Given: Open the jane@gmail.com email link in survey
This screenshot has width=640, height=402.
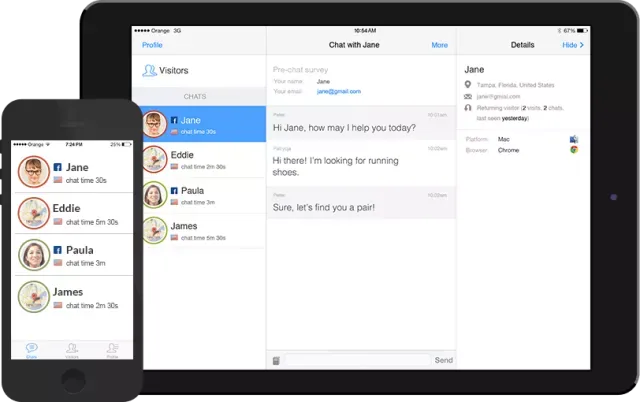Looking at the screenshot, I should [339, 91].
